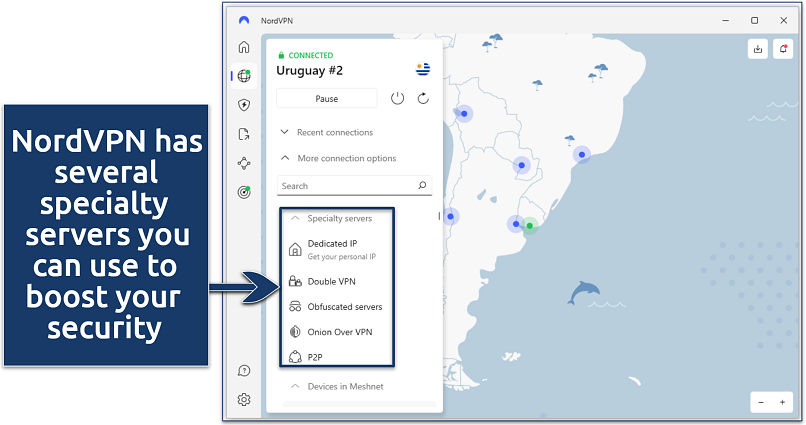Click the Onion Over VPN icon
The height and width of the screenshot is (425, 806).
click(295, 332)
